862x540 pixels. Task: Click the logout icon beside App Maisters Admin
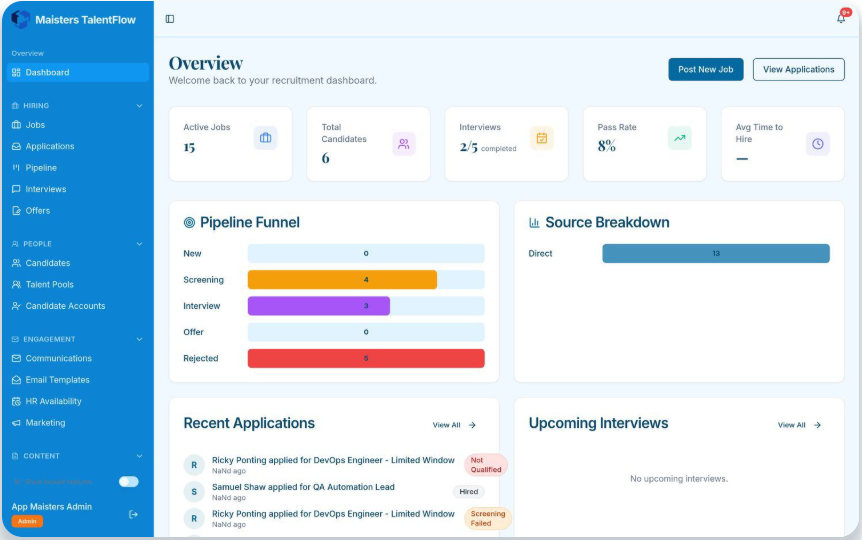(x=133, y=514)
